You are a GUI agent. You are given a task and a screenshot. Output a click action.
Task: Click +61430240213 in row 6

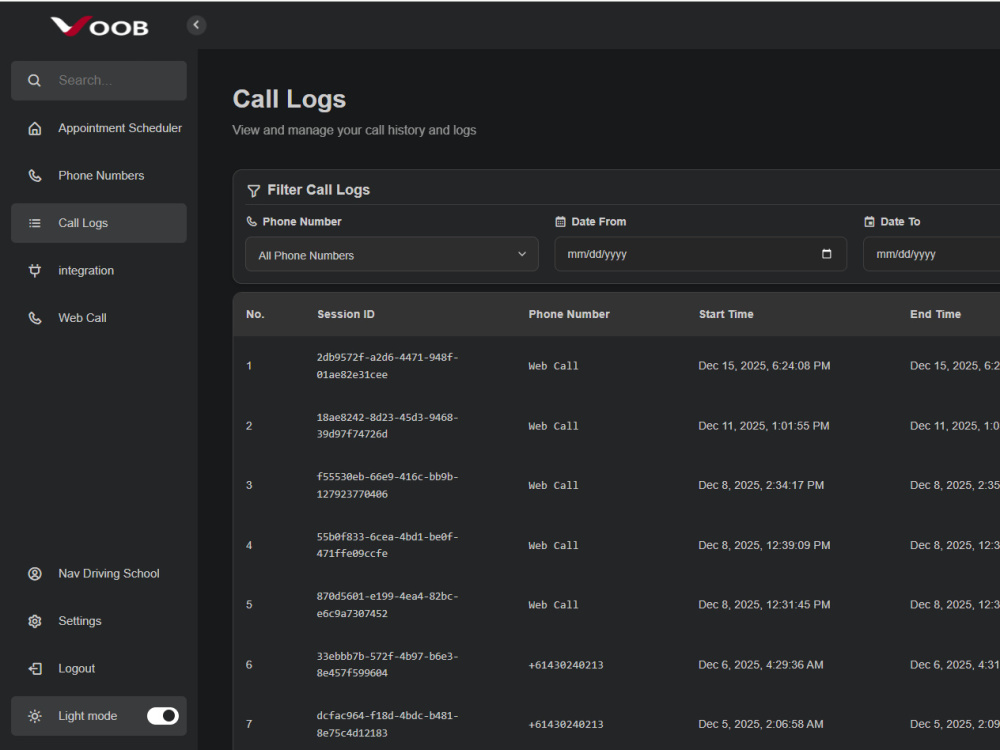[x=566, y=665]
